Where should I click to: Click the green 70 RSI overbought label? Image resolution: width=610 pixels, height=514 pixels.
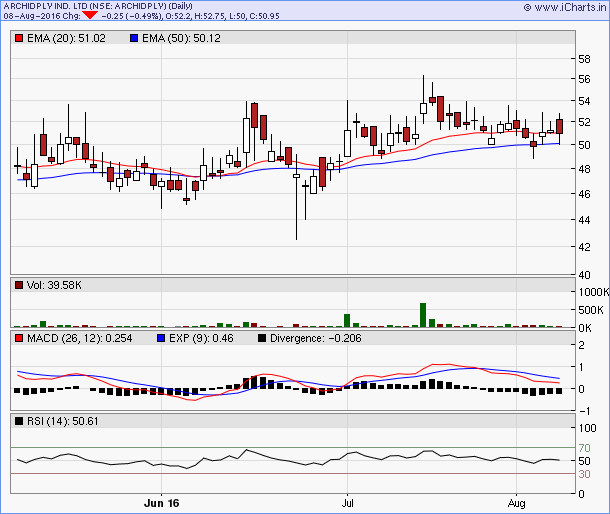(x=584, y=448)
